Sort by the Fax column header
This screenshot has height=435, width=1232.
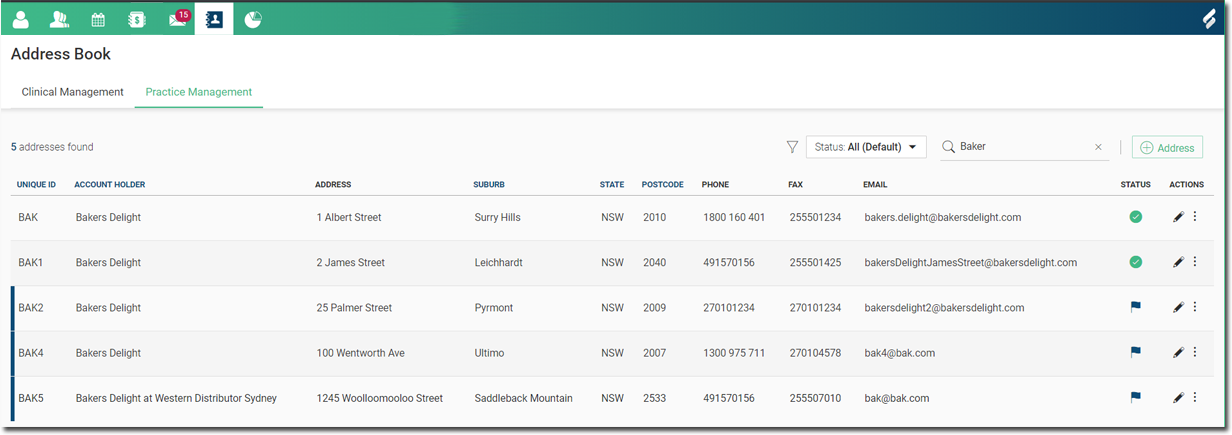[x=795, y=185]
